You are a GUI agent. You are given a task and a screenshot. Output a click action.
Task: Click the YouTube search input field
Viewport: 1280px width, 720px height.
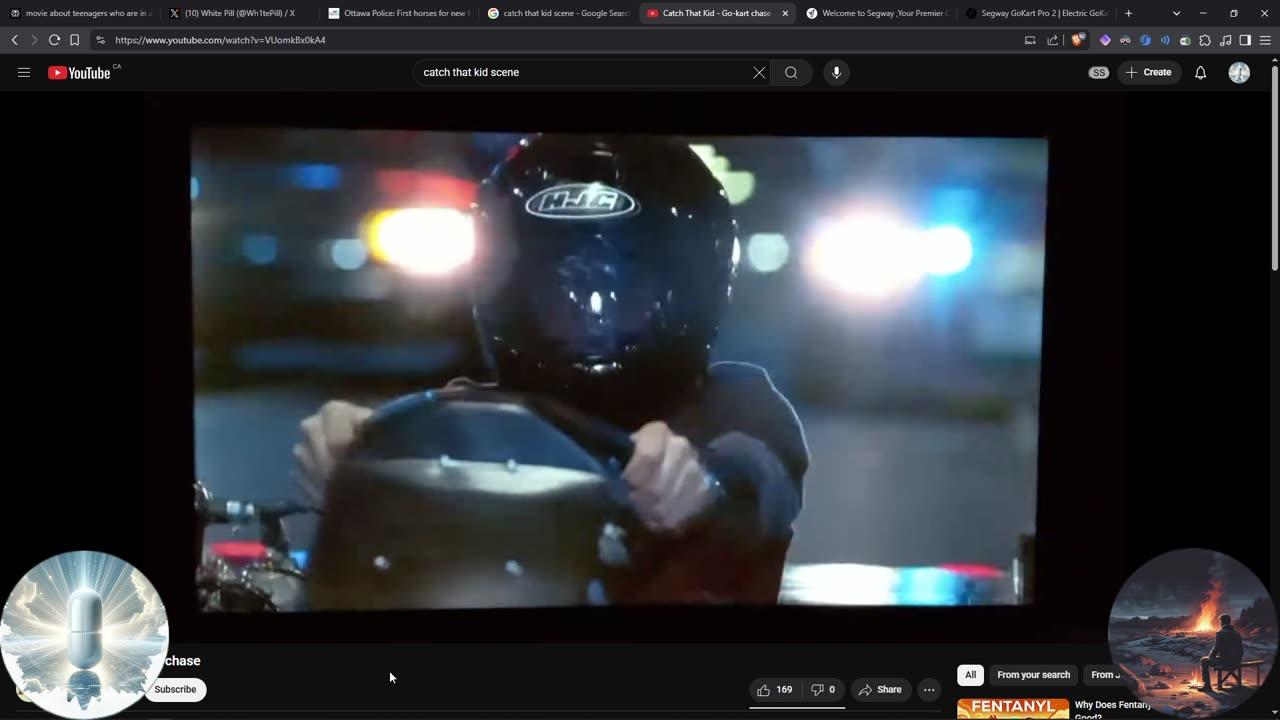pyautogui.click(x=585, y=72)
